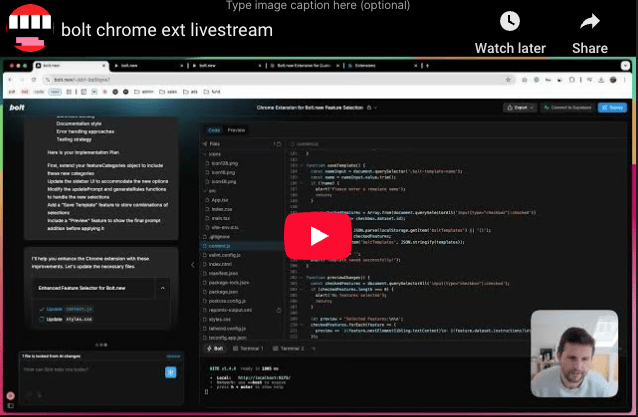
Task: Add a new terminal with plus icon
Action: (313, 349)
